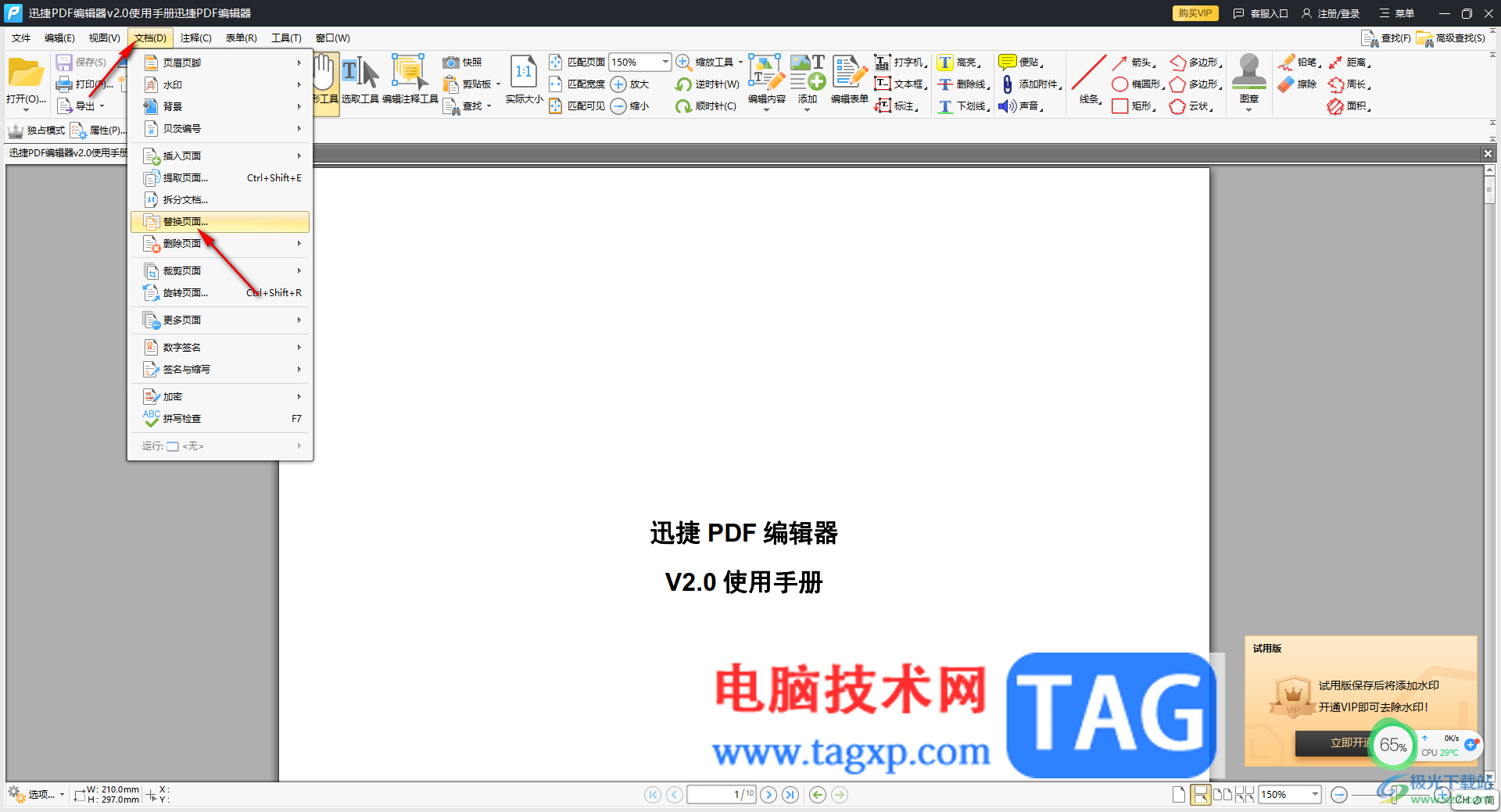1501x812 pixels.
Task: Open 高级查找(S) advanced search
Action: [x=1451, y=38]
